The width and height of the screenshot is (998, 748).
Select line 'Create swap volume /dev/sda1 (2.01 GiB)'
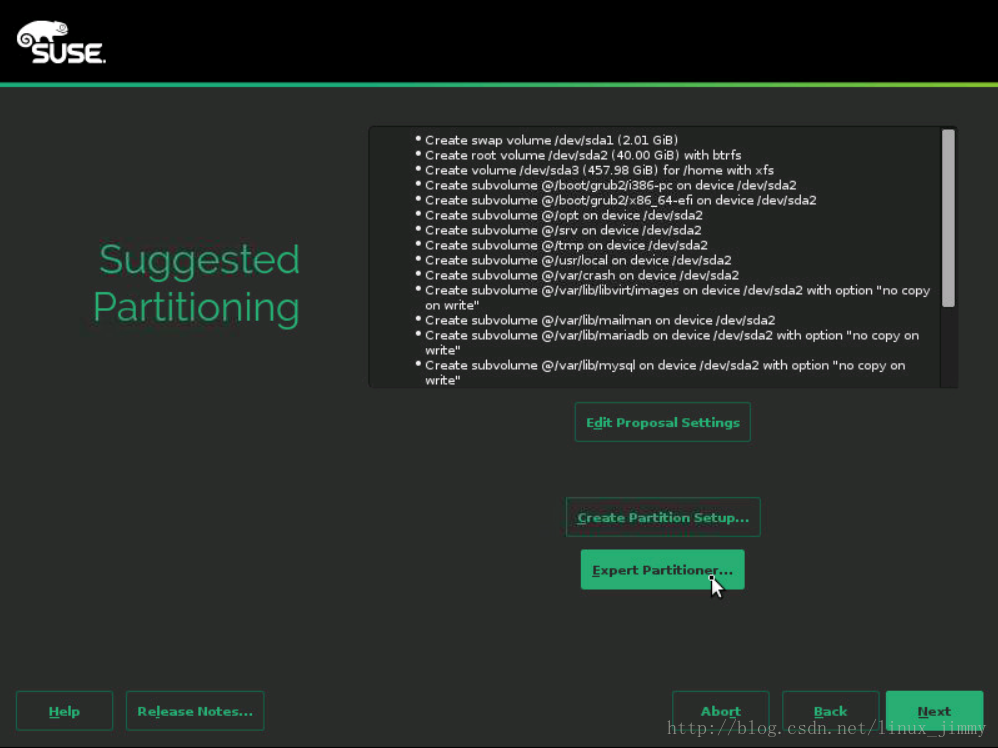[x=551, y=140]
